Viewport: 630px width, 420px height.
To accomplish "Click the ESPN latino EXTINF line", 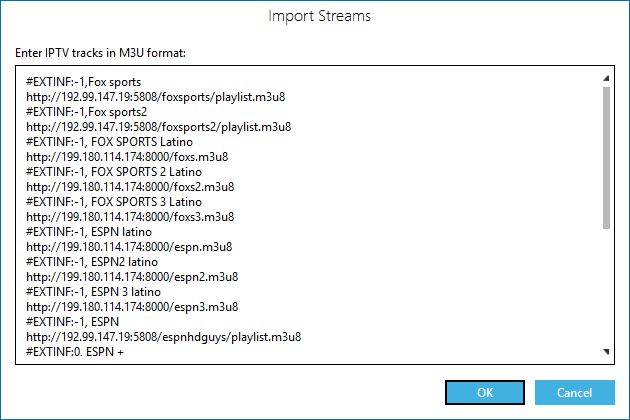I will 89,232.
